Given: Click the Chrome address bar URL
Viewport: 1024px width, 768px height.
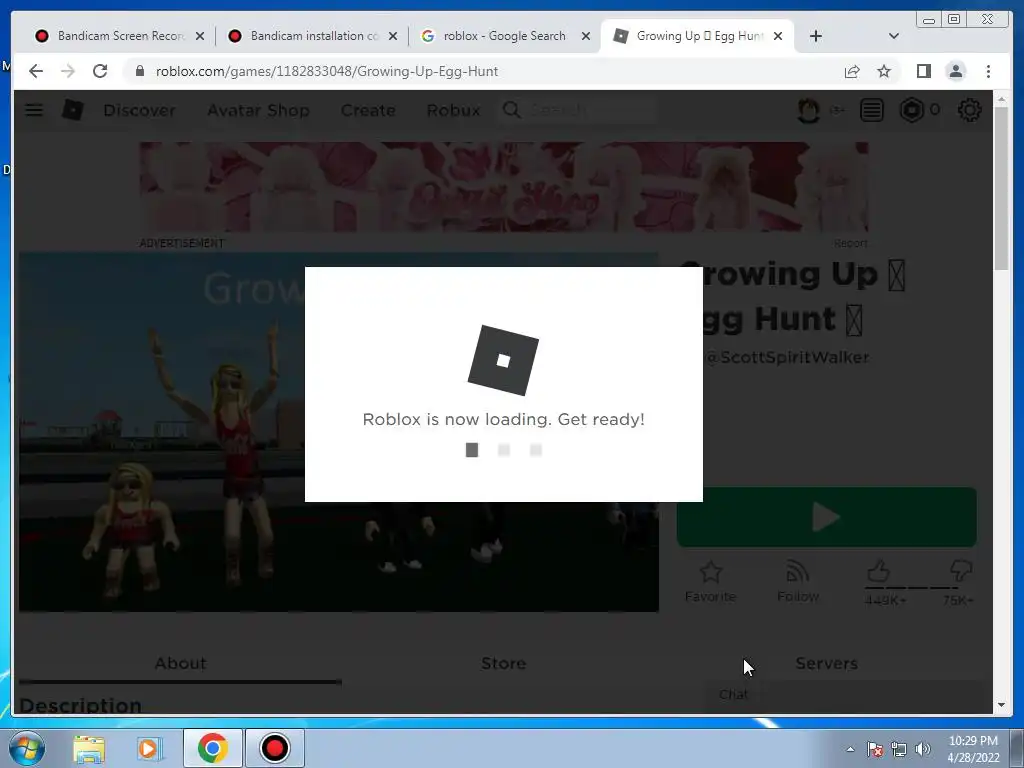Looking at the screenshot, I should pyautogui.click(x=327, y=71).
